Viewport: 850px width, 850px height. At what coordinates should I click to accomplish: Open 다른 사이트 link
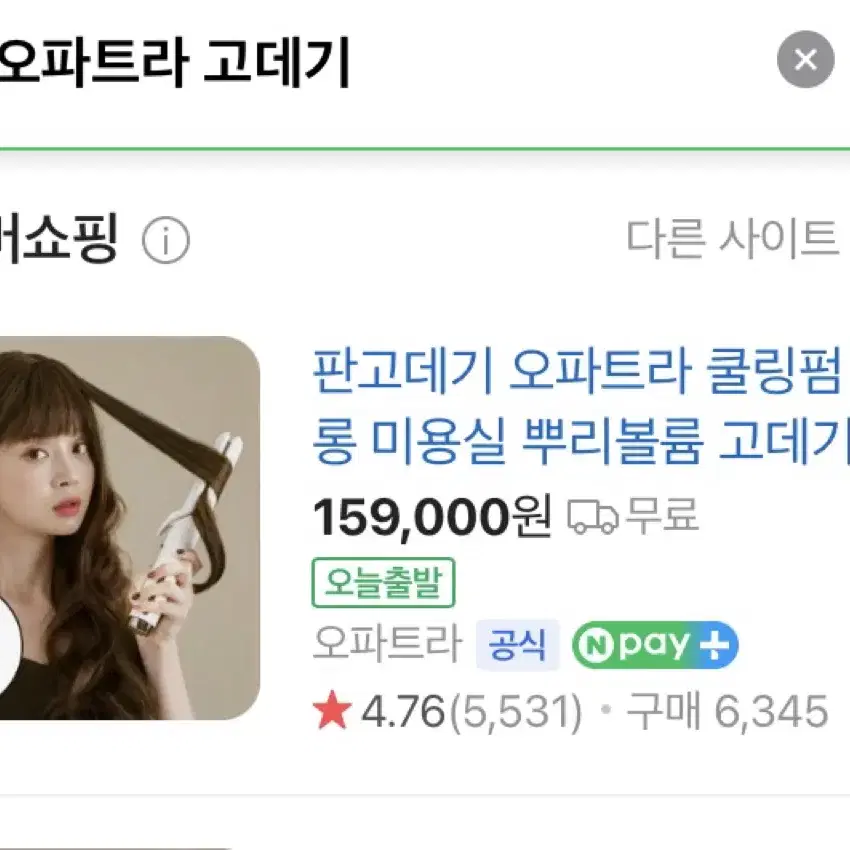click(732, 239)
